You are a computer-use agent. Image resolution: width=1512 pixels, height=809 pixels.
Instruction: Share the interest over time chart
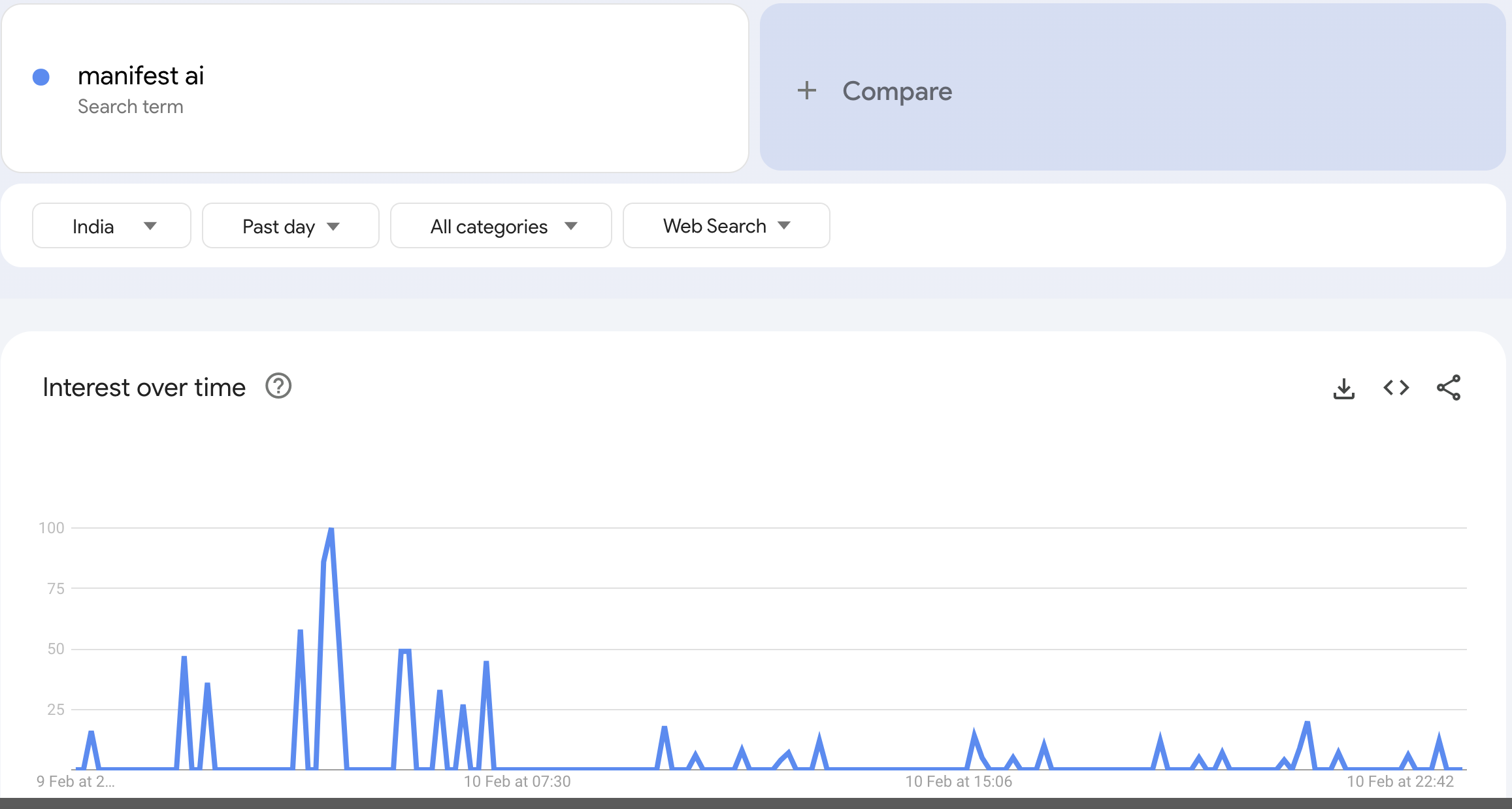[x=1449, y=388]
